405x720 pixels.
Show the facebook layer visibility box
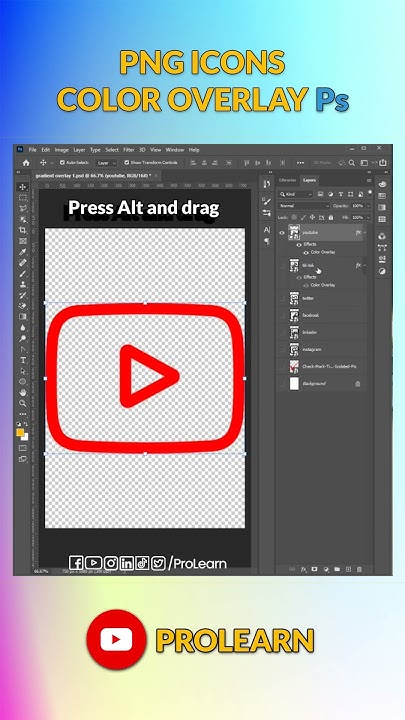(282, 315)
